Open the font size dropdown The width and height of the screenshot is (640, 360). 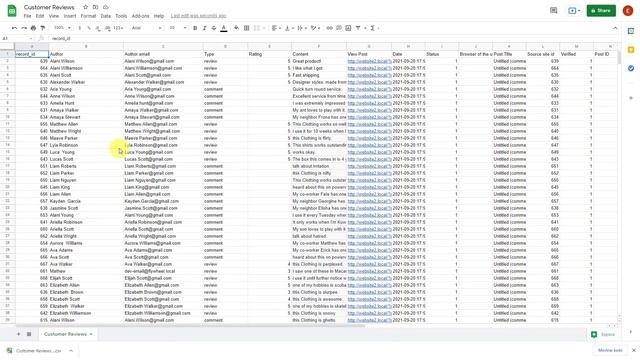coord(178,28)
